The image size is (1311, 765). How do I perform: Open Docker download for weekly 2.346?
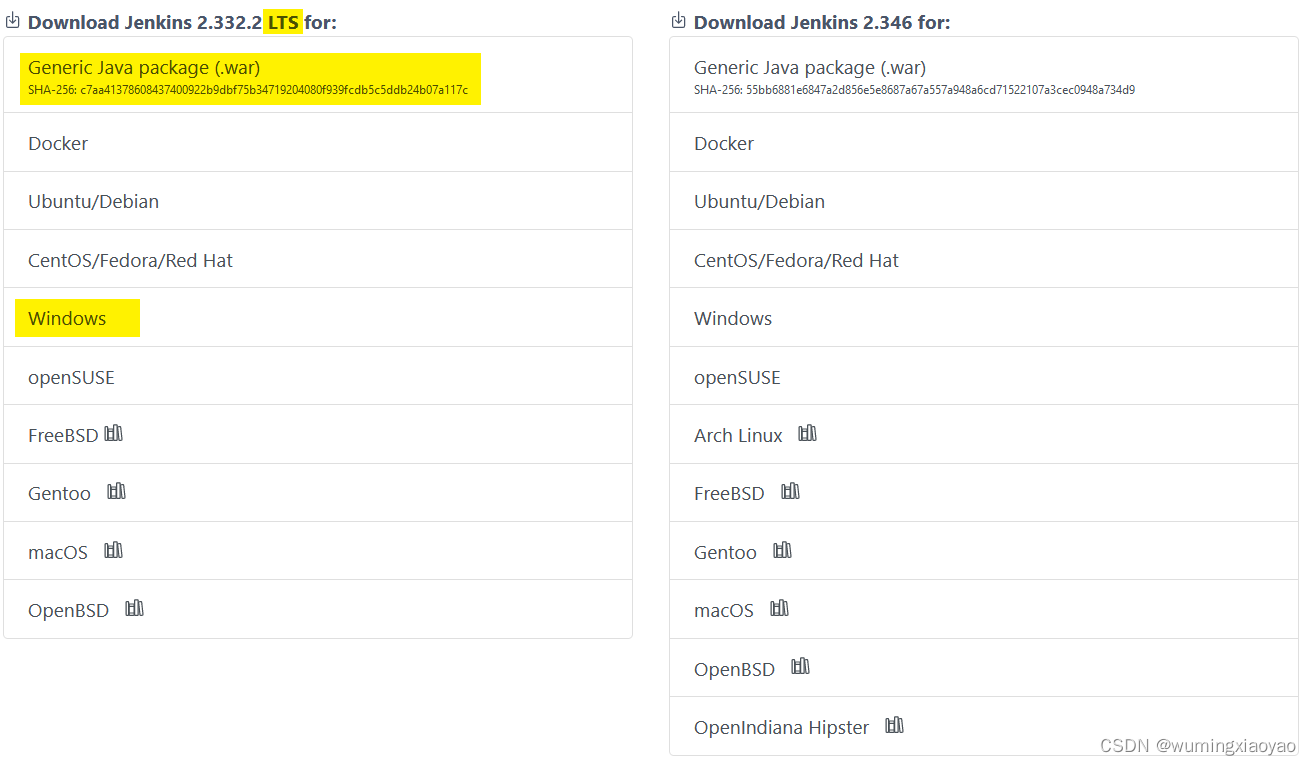click(984, 143)
